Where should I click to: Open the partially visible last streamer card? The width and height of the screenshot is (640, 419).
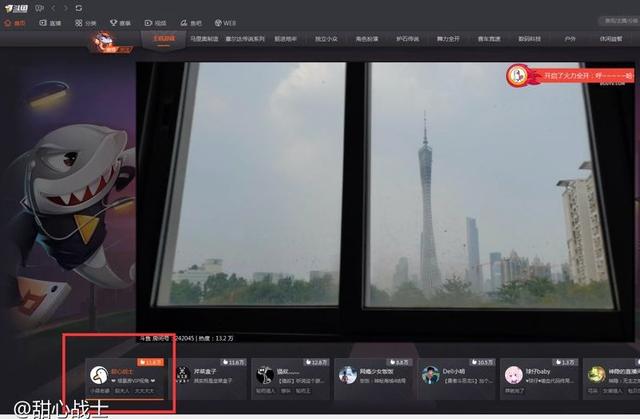[x=611, y=379]
